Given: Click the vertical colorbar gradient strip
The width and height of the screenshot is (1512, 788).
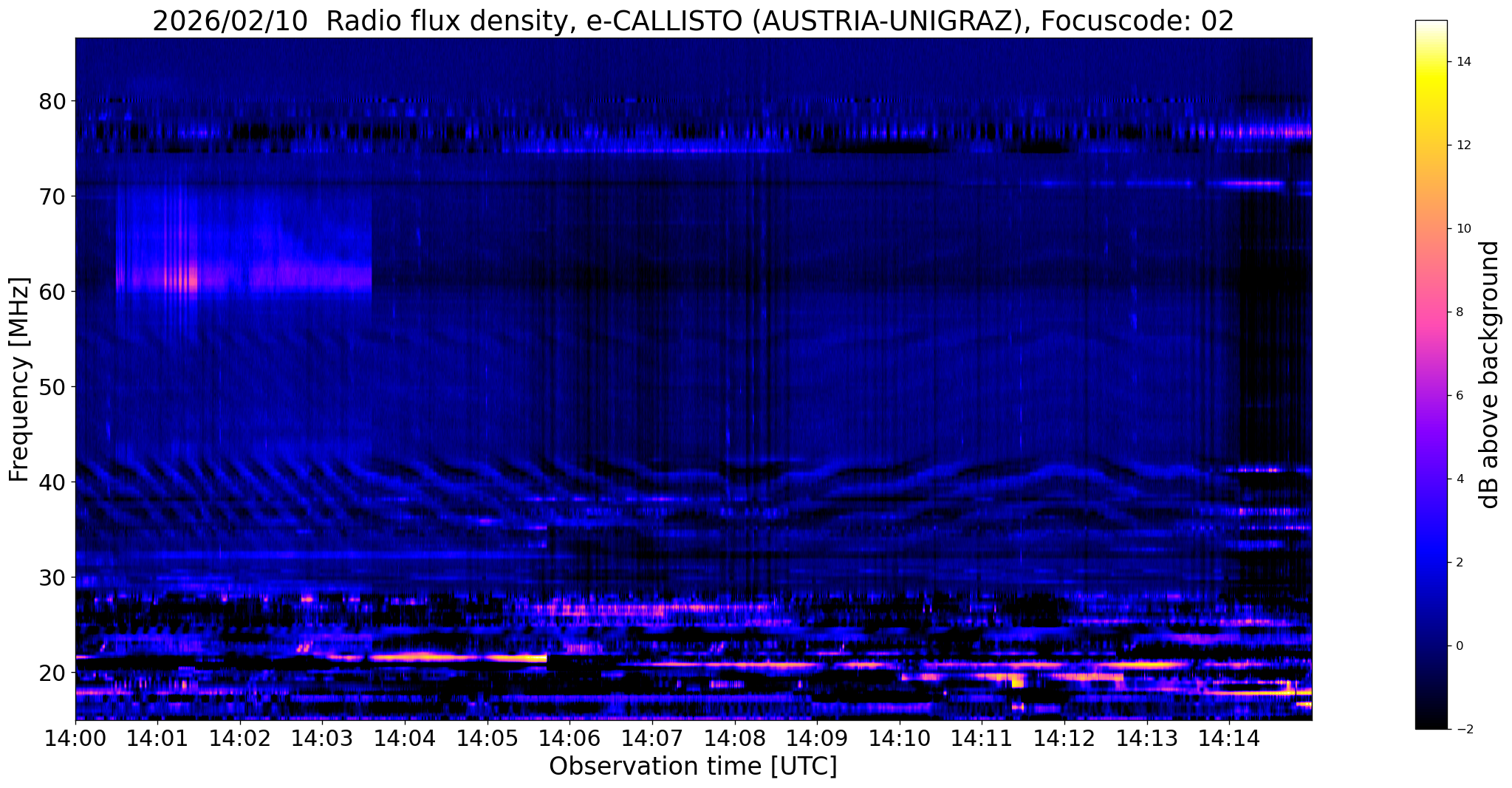Looking at the screenshot, I should [1431, 374].
